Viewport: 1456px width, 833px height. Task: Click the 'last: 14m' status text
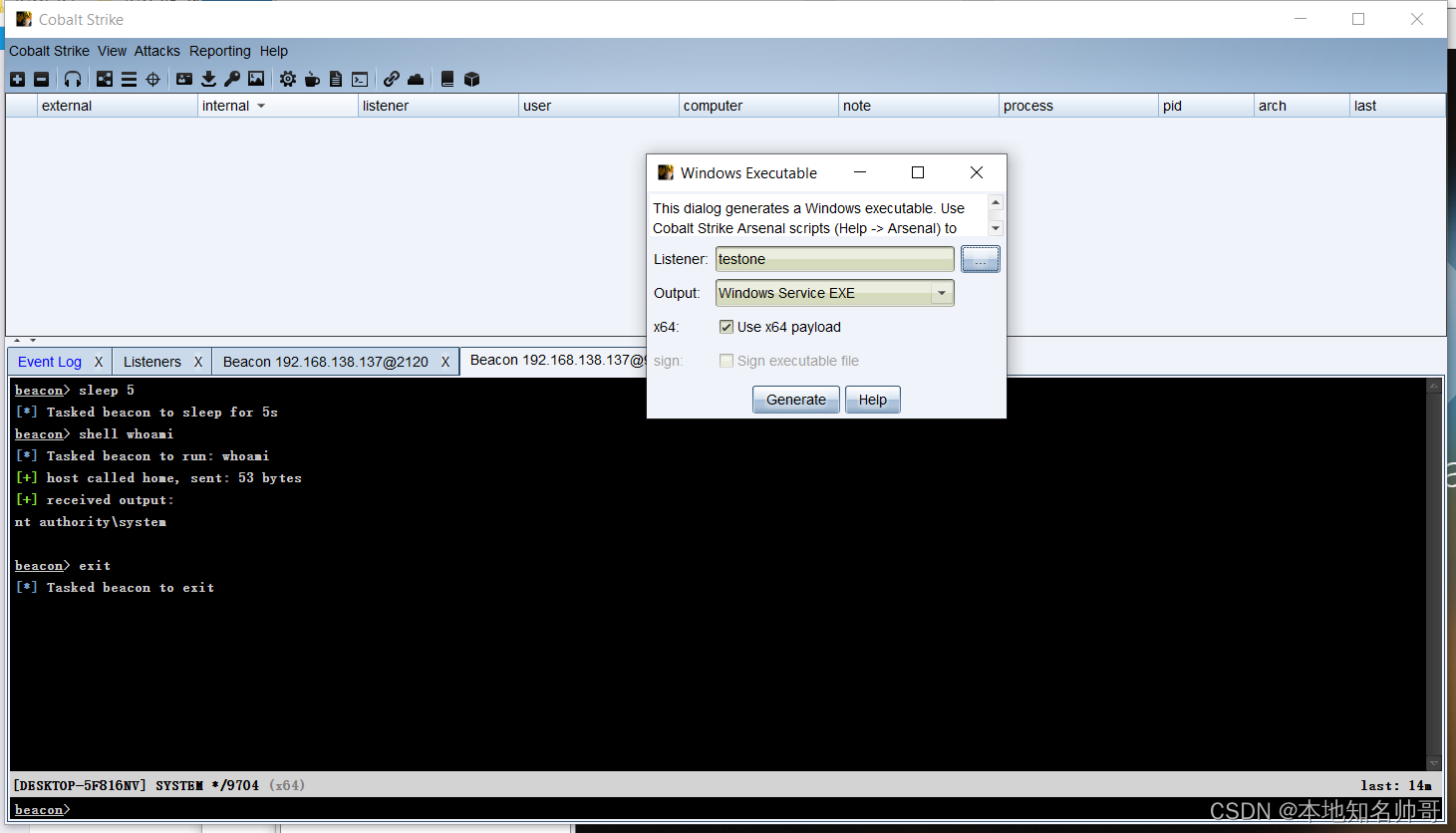pos(1396,785)
